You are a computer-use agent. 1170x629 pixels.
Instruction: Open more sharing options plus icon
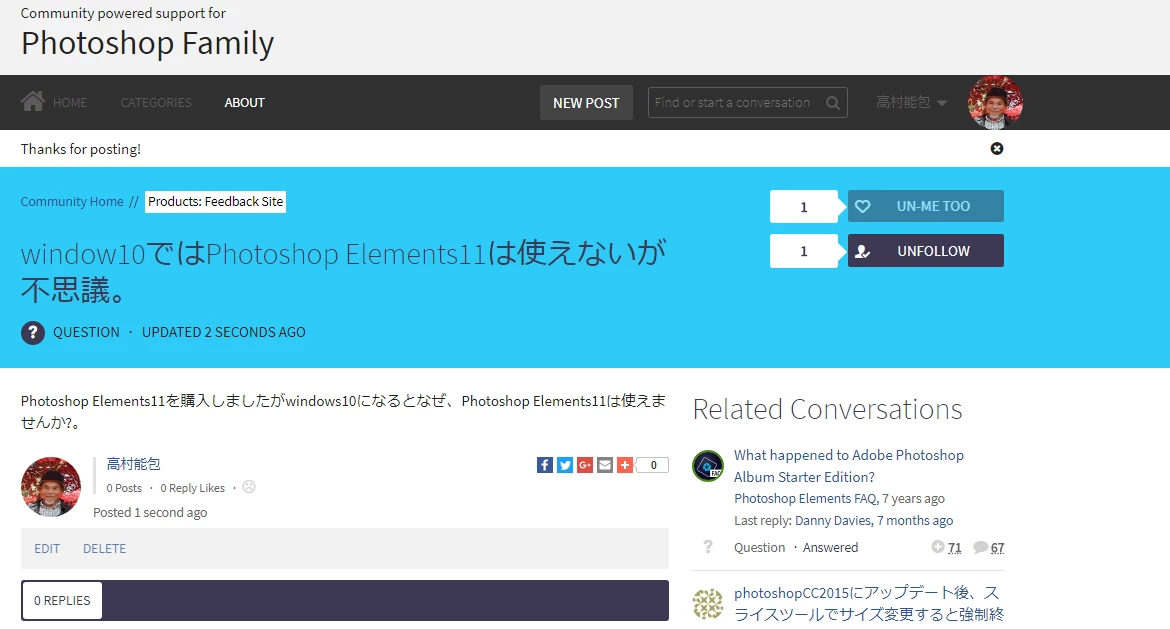tap(625, 466)
